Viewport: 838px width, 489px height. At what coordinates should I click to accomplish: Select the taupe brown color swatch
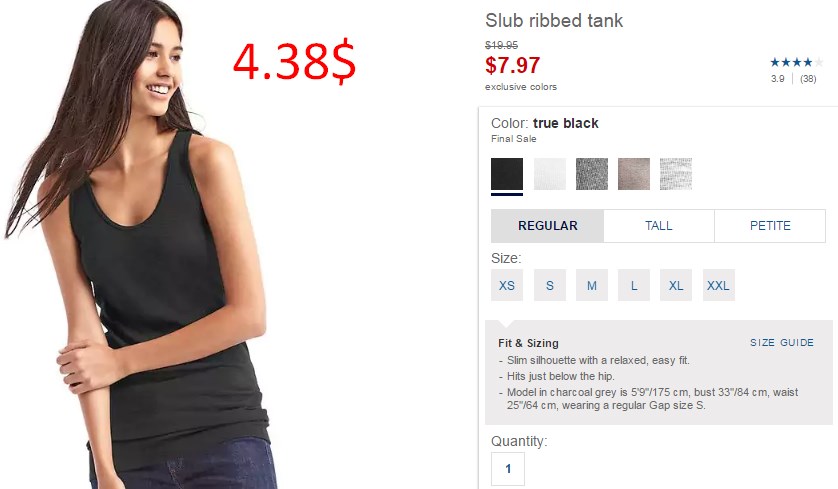click(634, 174)
